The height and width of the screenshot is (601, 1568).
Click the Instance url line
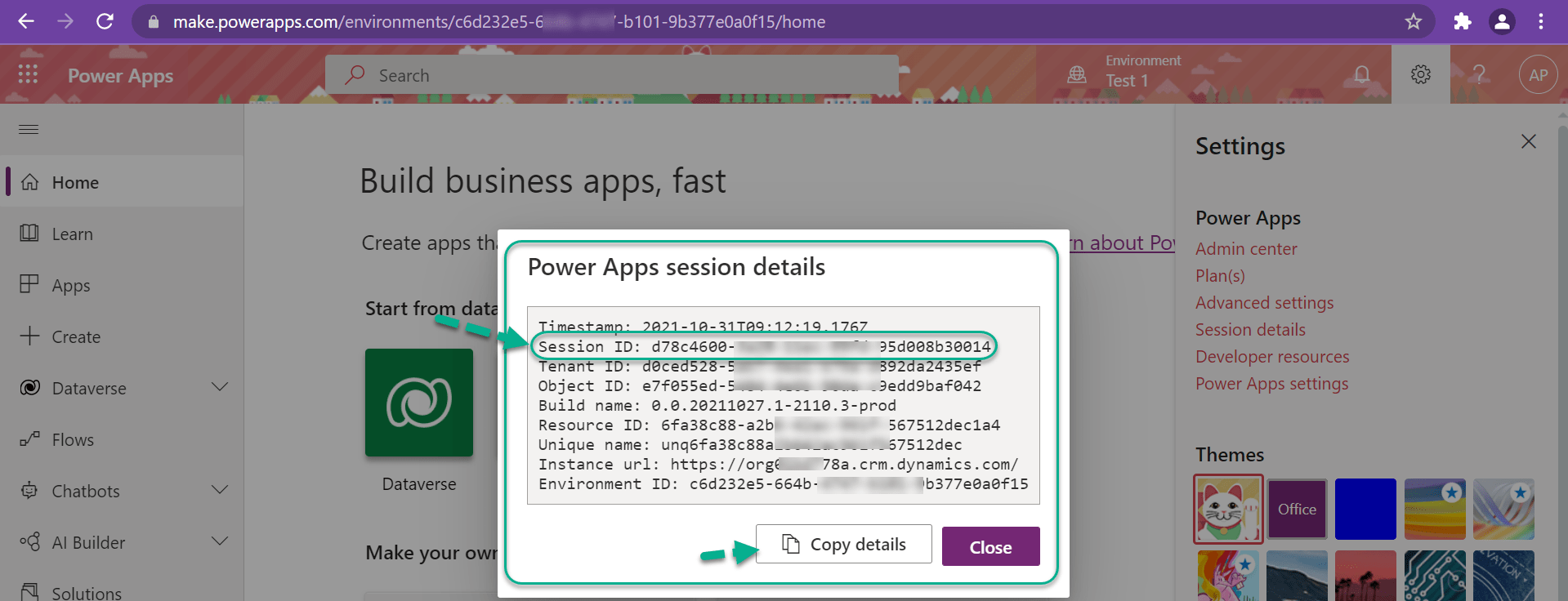coord(778,464)
